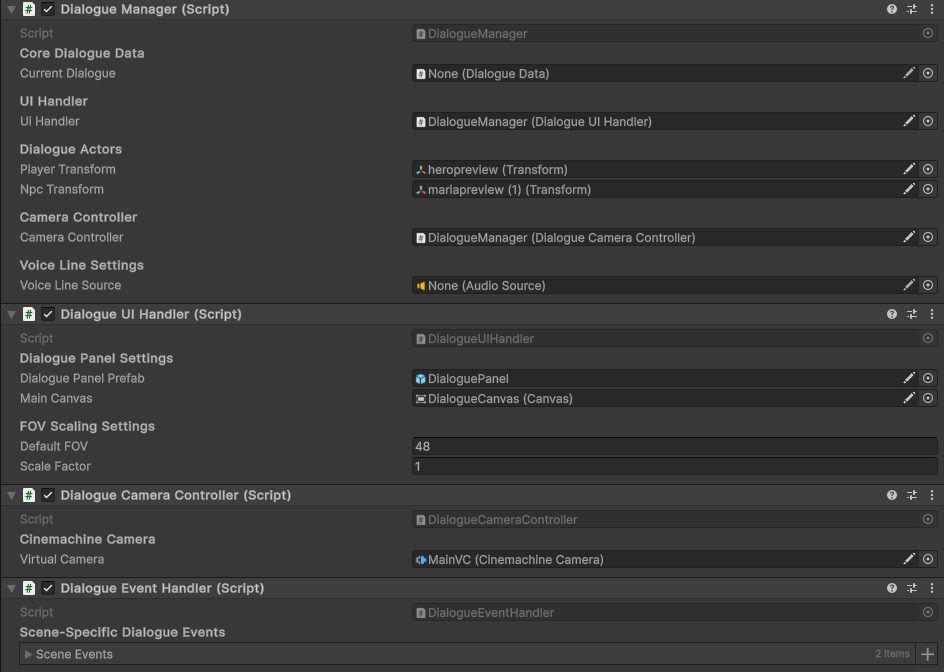Open presets for Dialogue UI Handler
This screenshot has height=672, width=944.
(912, 314)
